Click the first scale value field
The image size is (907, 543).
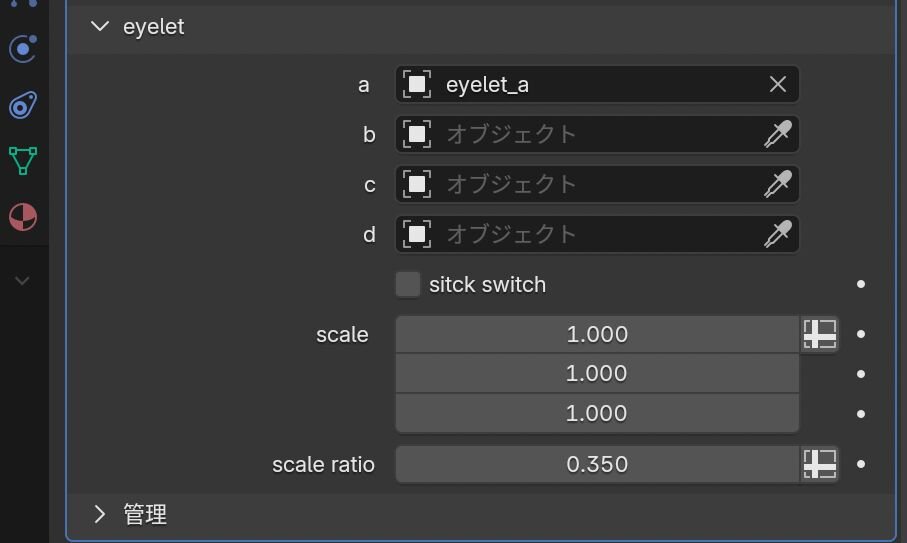click(x=597, y=334)
